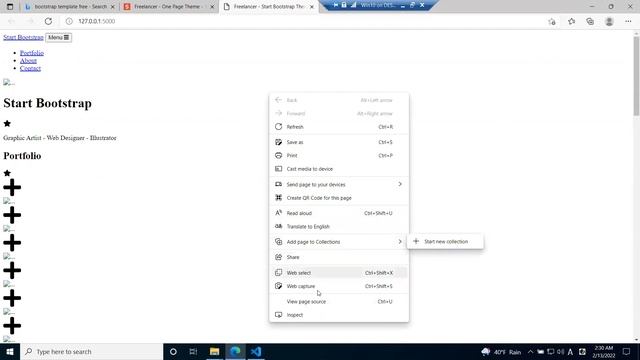Open the About nav link

28,60
